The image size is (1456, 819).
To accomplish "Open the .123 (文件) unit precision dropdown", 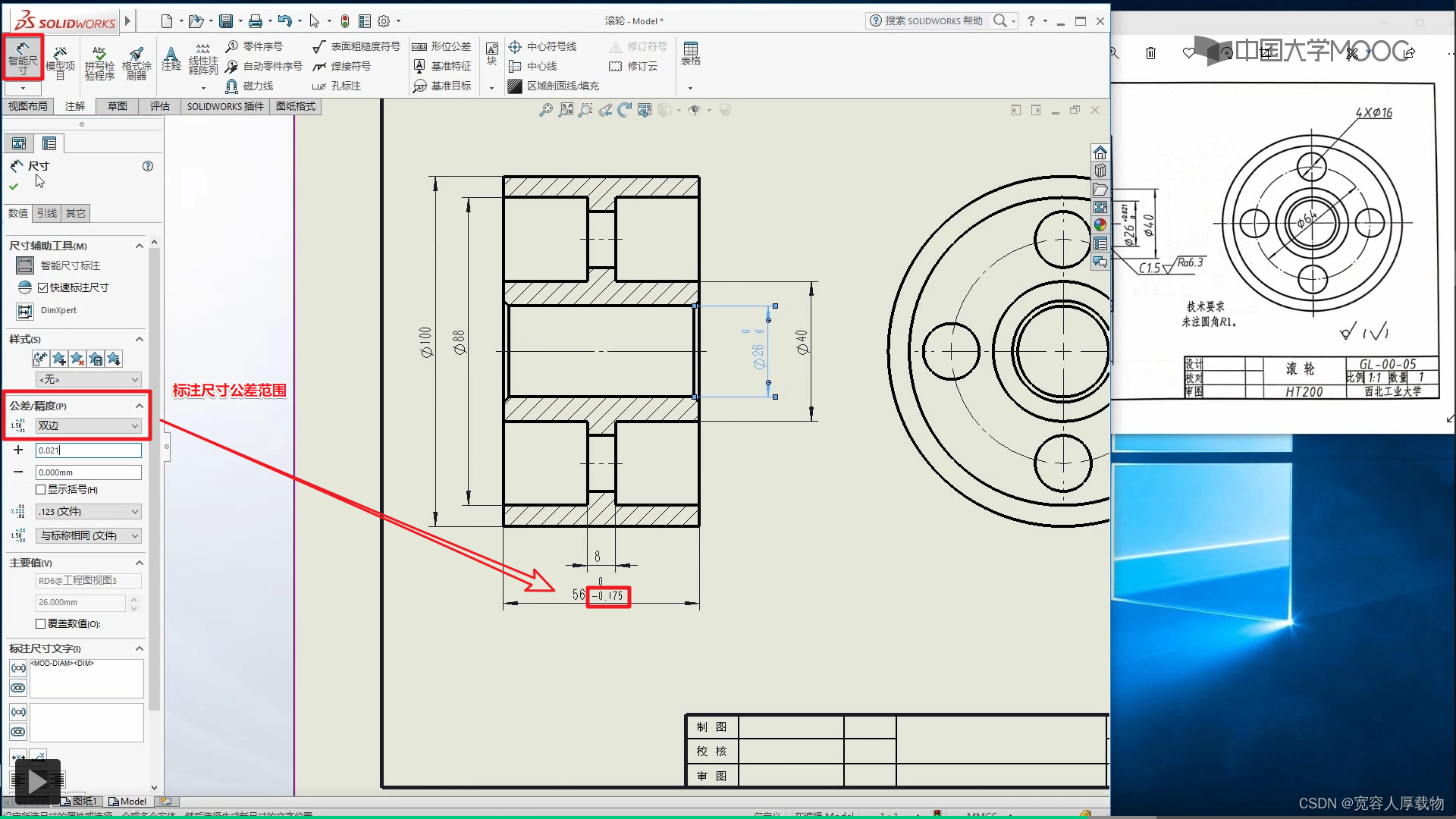I will (88, 512).
